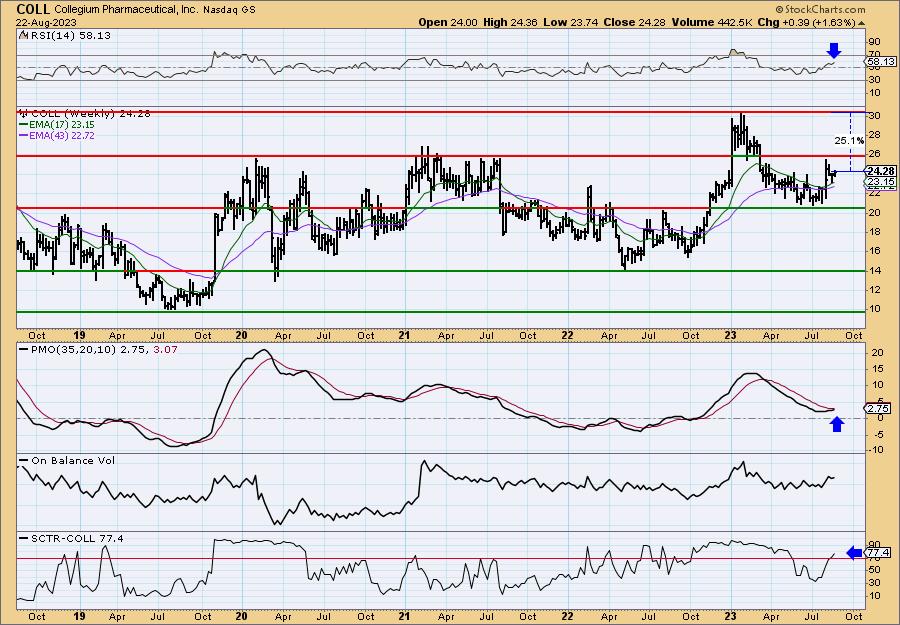Select the Open 24.00 value
Viewport: 900px width, 625px height.
447,22
